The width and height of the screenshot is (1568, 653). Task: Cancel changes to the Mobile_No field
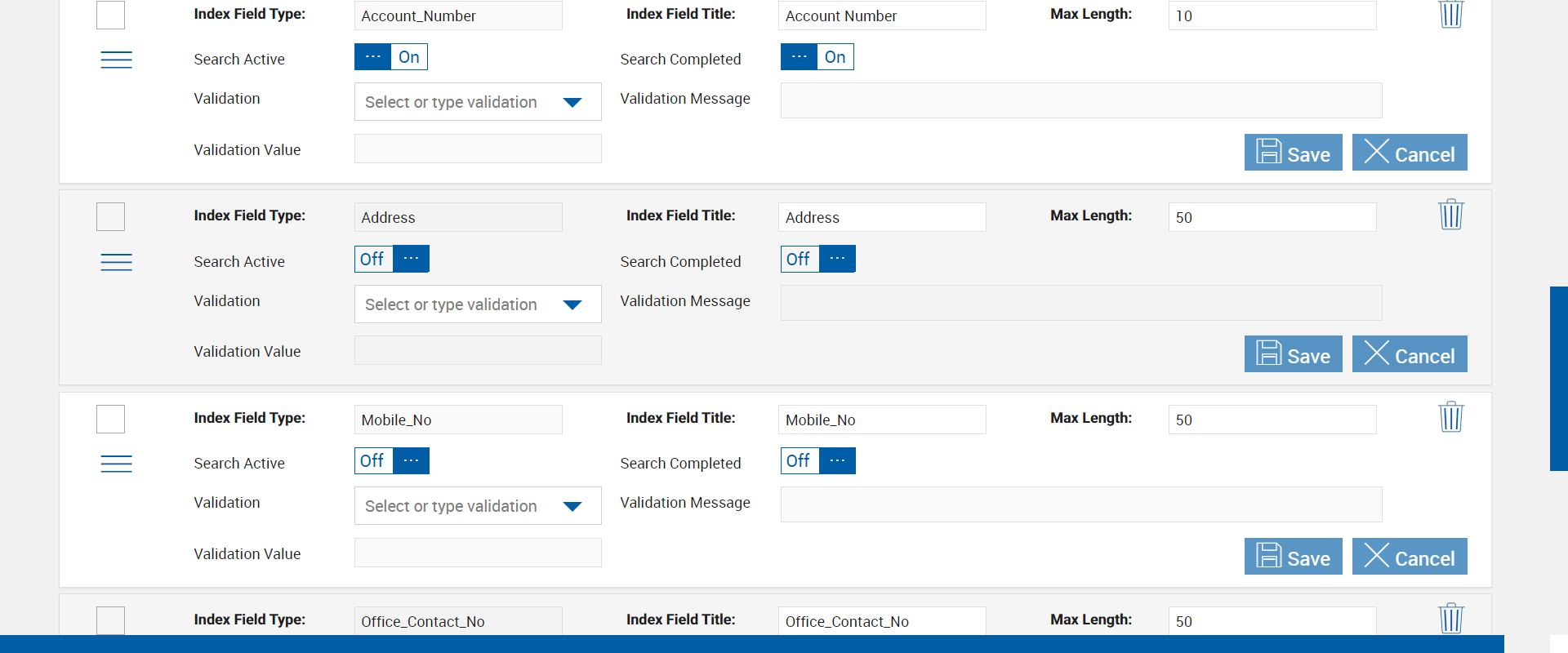[x=1409, y=557]
